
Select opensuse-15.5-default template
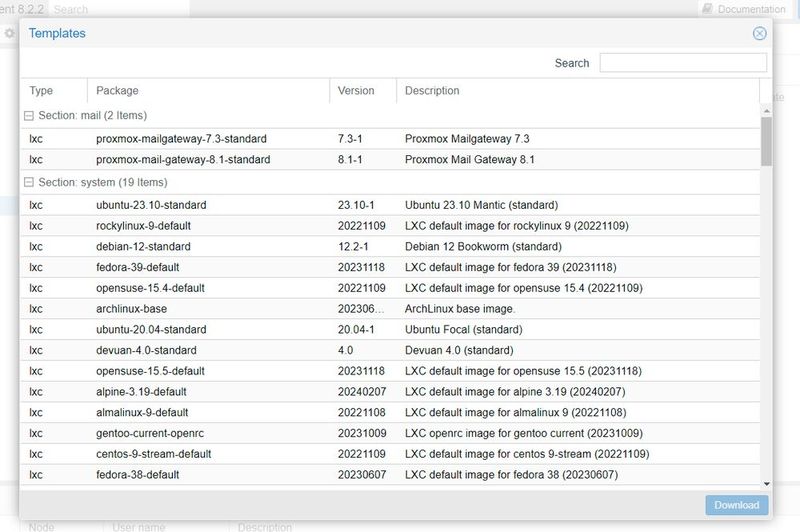click(x=390, y=371)
